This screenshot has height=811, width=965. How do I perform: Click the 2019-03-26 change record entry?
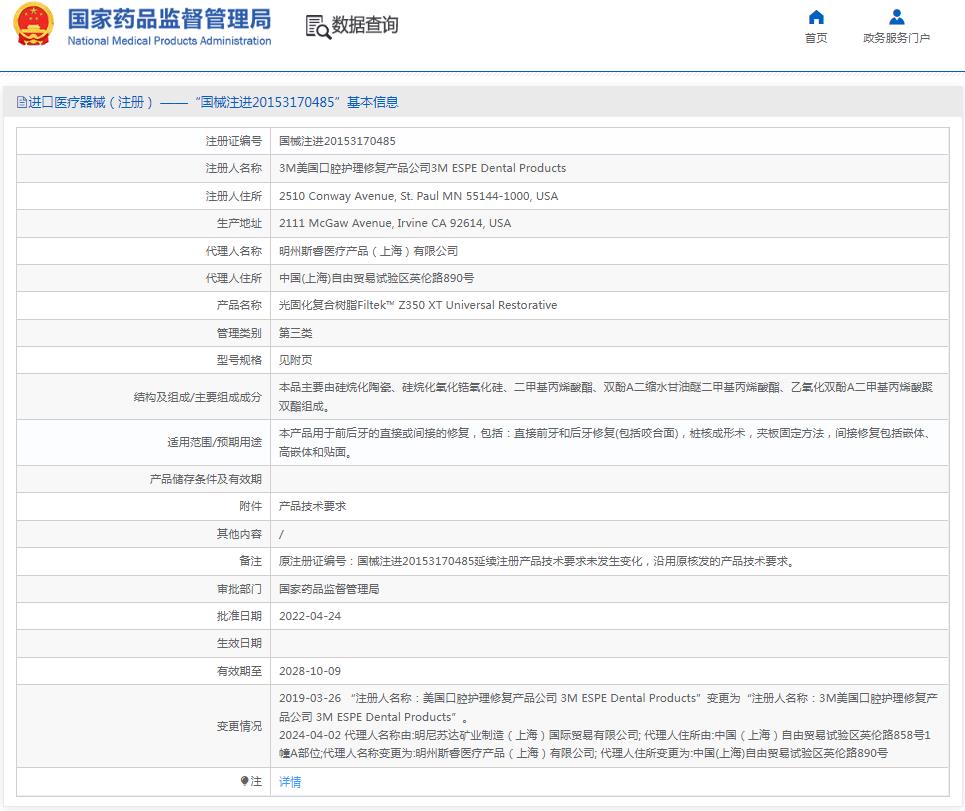click(x=609, y=707)
